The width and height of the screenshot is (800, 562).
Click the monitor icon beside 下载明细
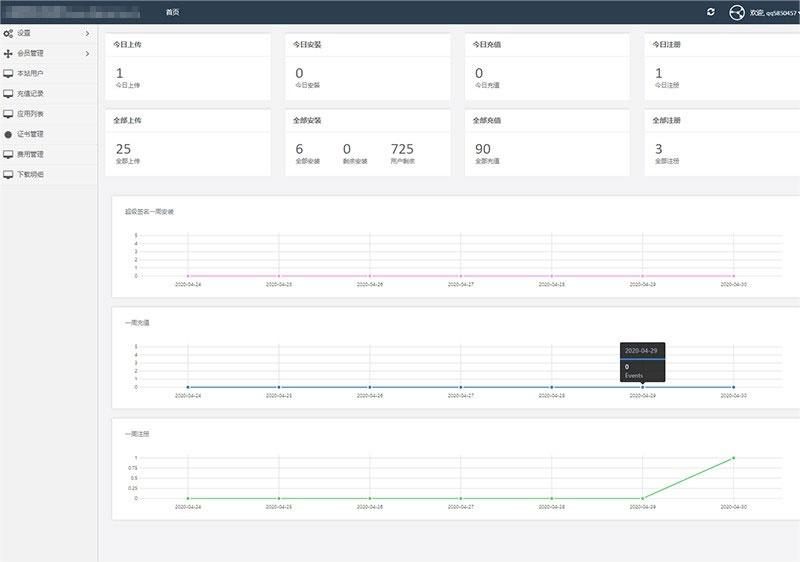(8, 175)
